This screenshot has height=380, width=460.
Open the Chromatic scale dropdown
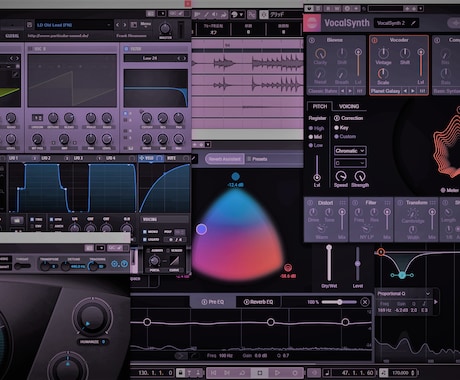click(350, 151)
